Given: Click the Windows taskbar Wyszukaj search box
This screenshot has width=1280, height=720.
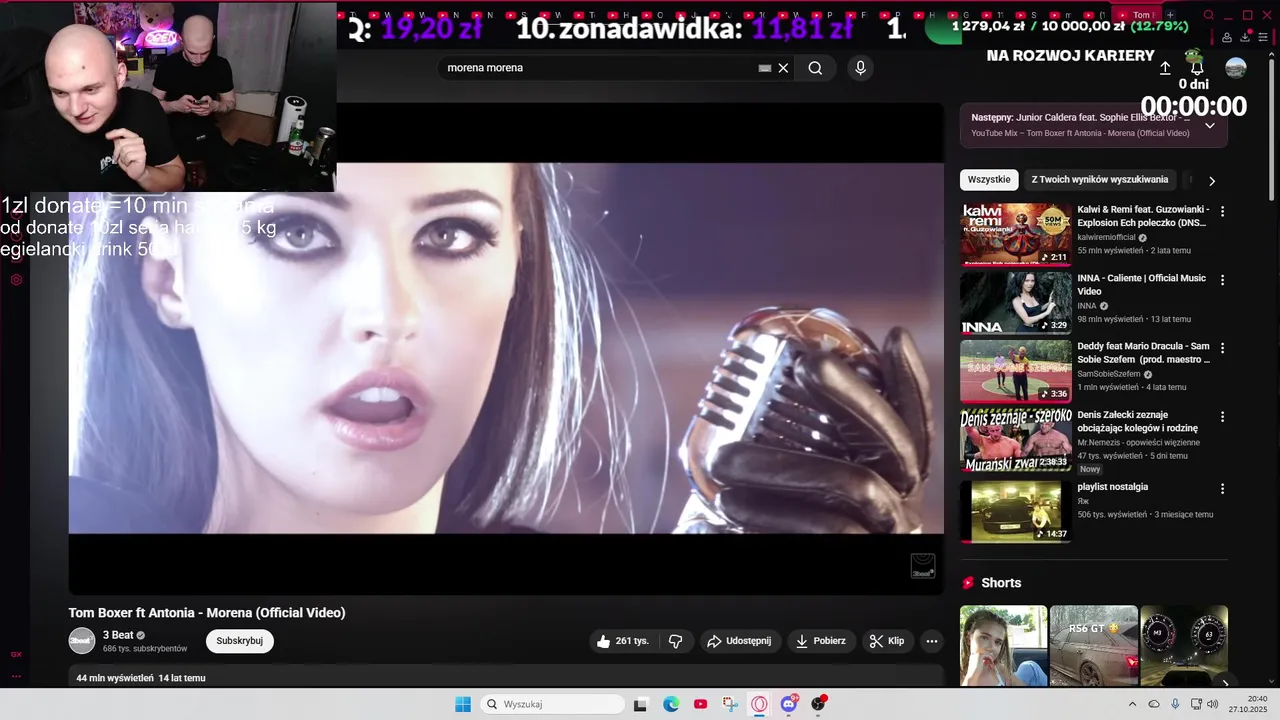Looking at the screenshot, I should [552, 704].
